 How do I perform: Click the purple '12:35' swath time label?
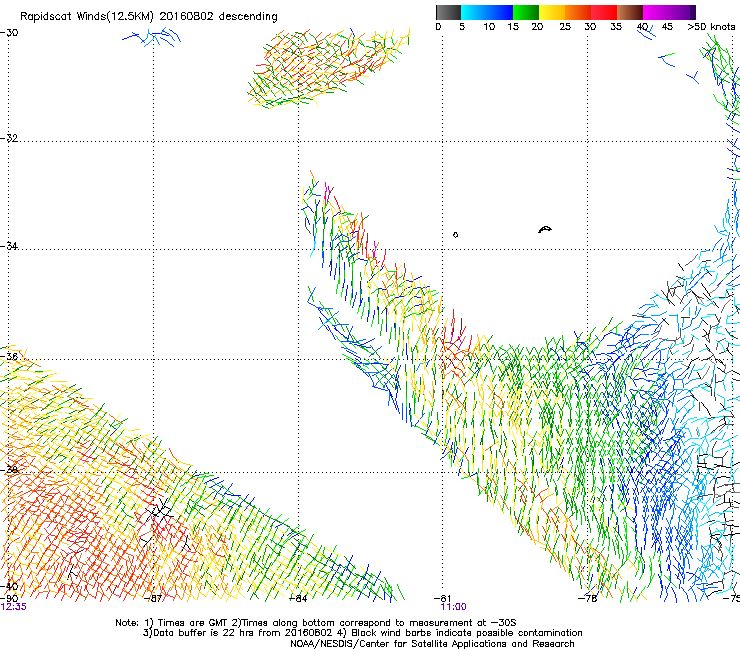pyautogui.click(x=14, y=607)
